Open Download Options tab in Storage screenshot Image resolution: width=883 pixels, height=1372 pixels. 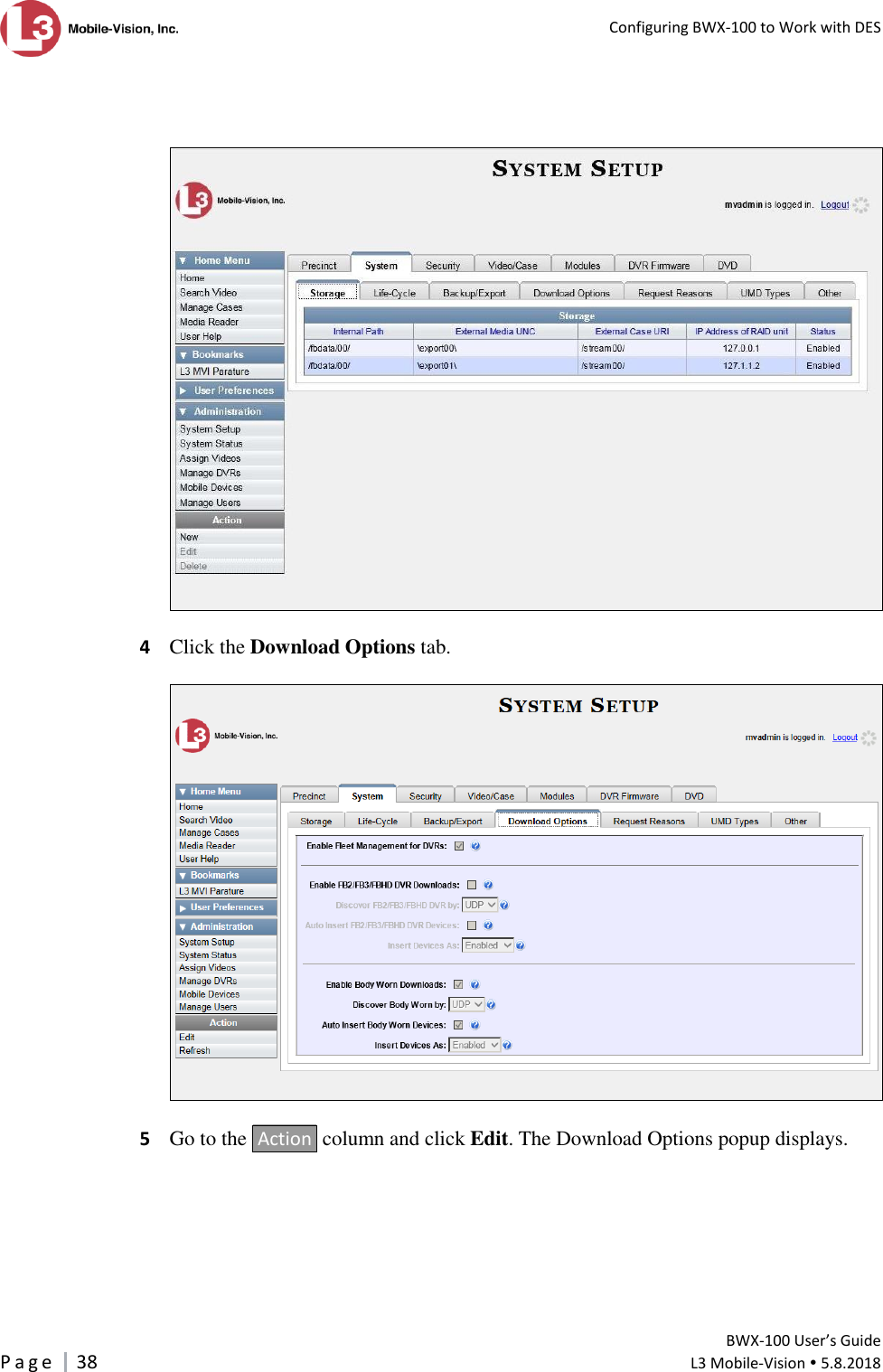[571, 293]
